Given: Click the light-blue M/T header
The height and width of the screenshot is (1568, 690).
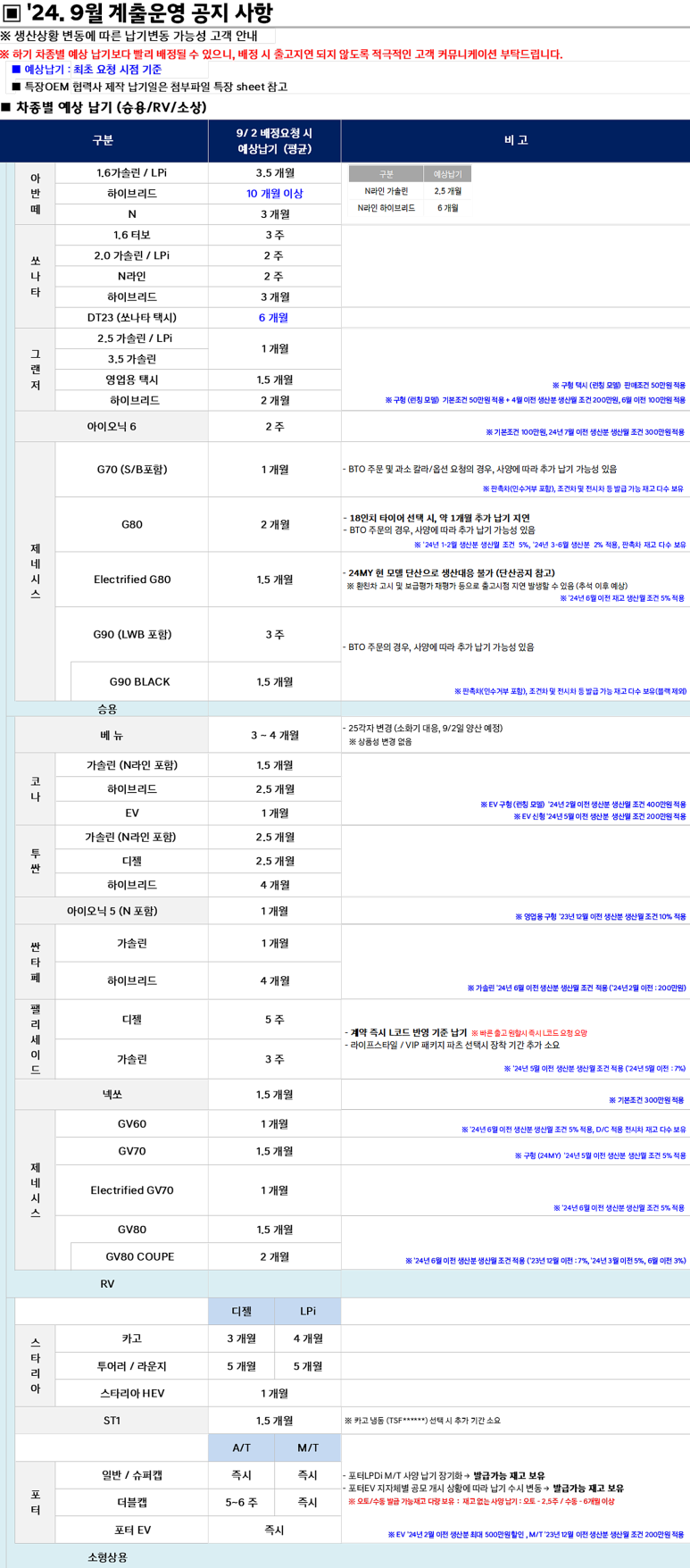Looking at the screenshot, I should click(x=308, y=1448).
